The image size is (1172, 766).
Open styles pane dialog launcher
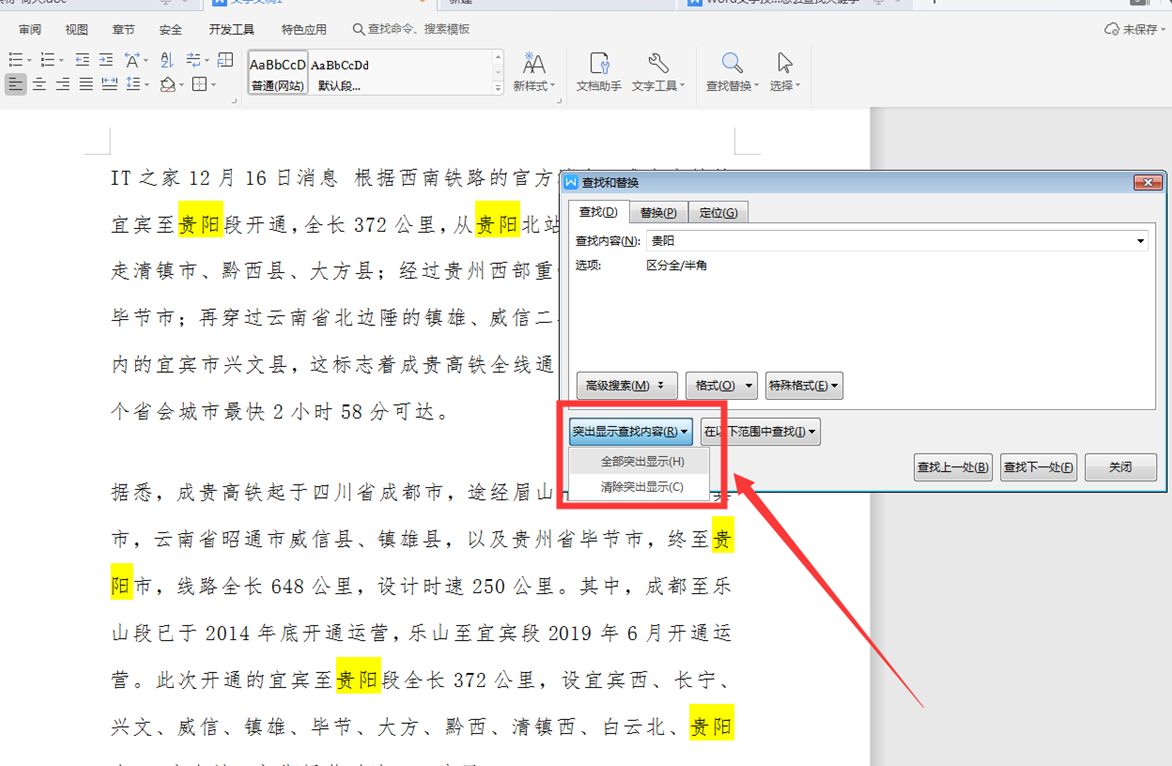pyautogui.click(x=558, y=100)
